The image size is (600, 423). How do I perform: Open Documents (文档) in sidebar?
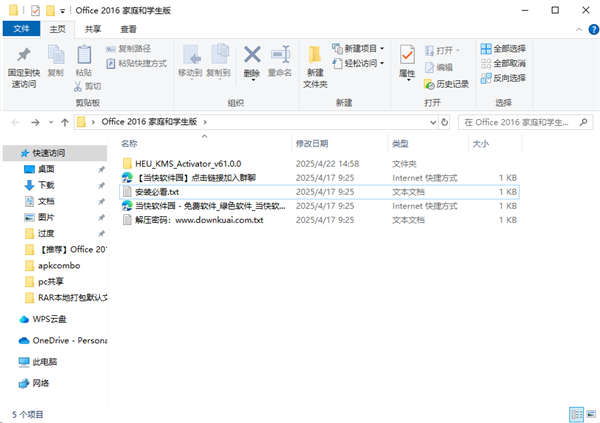coord(46,201)
